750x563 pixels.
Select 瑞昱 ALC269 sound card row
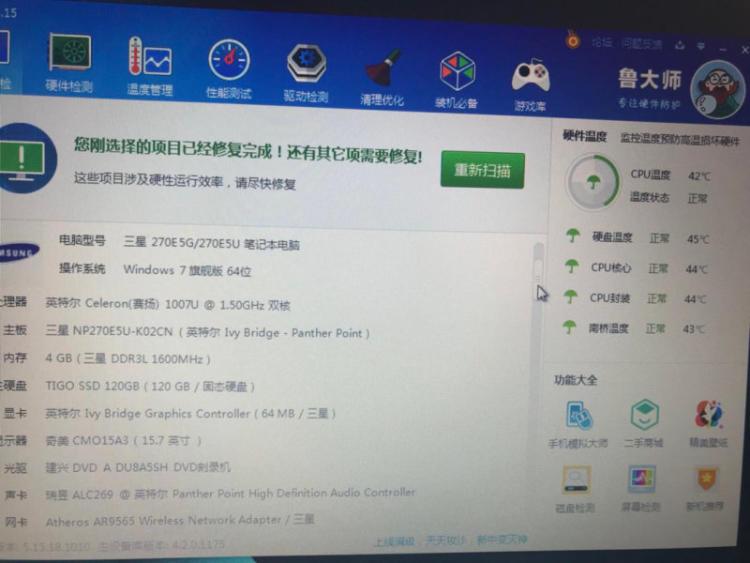[x=209, y=494]
